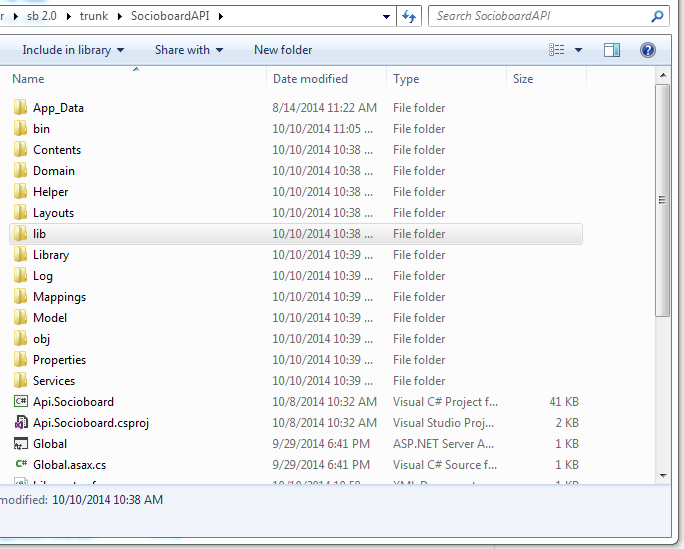Image resolution: width=684 pixels, height=549 pixels.
Task: Select the Contents folder icon
Action: (20, 149)
